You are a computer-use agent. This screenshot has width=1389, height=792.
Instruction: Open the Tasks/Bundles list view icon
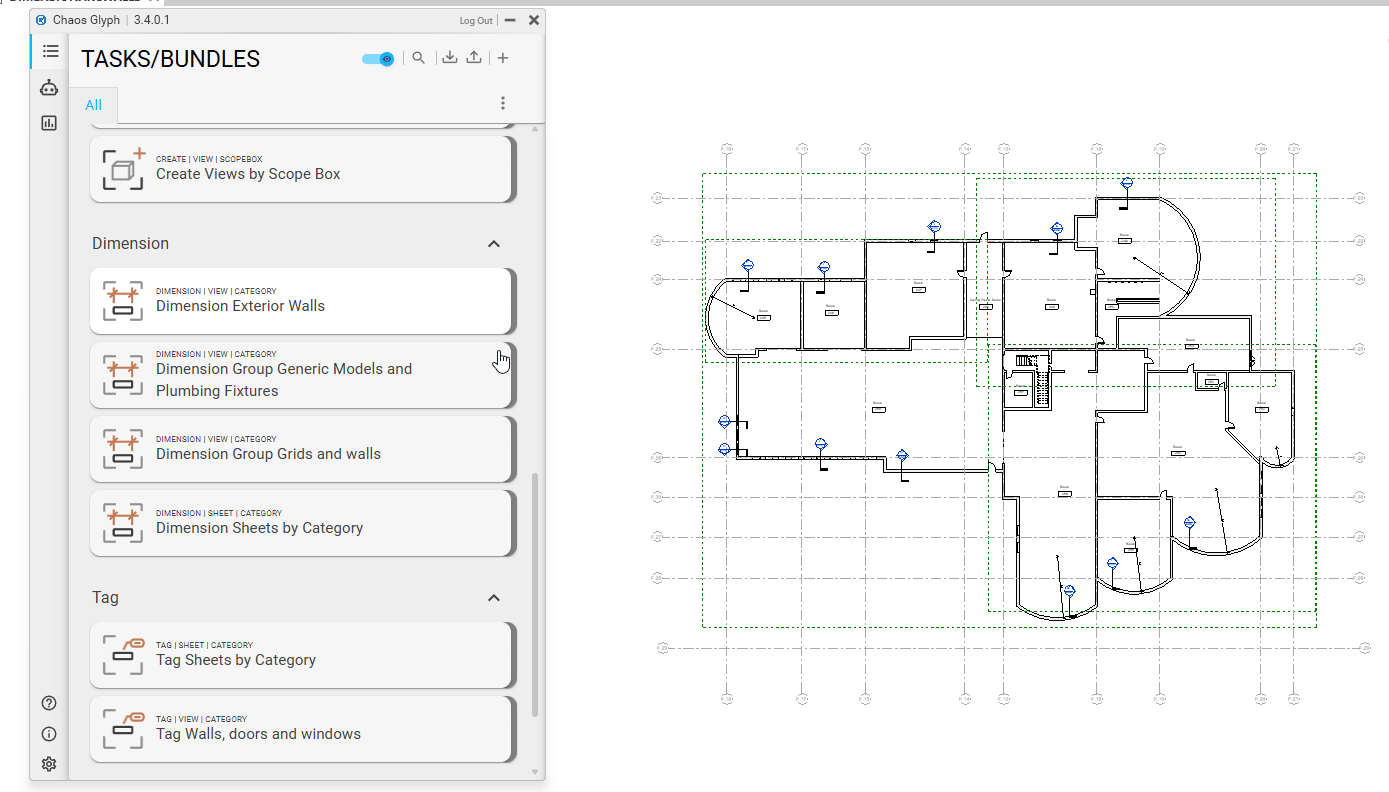(x=51, y=50)
